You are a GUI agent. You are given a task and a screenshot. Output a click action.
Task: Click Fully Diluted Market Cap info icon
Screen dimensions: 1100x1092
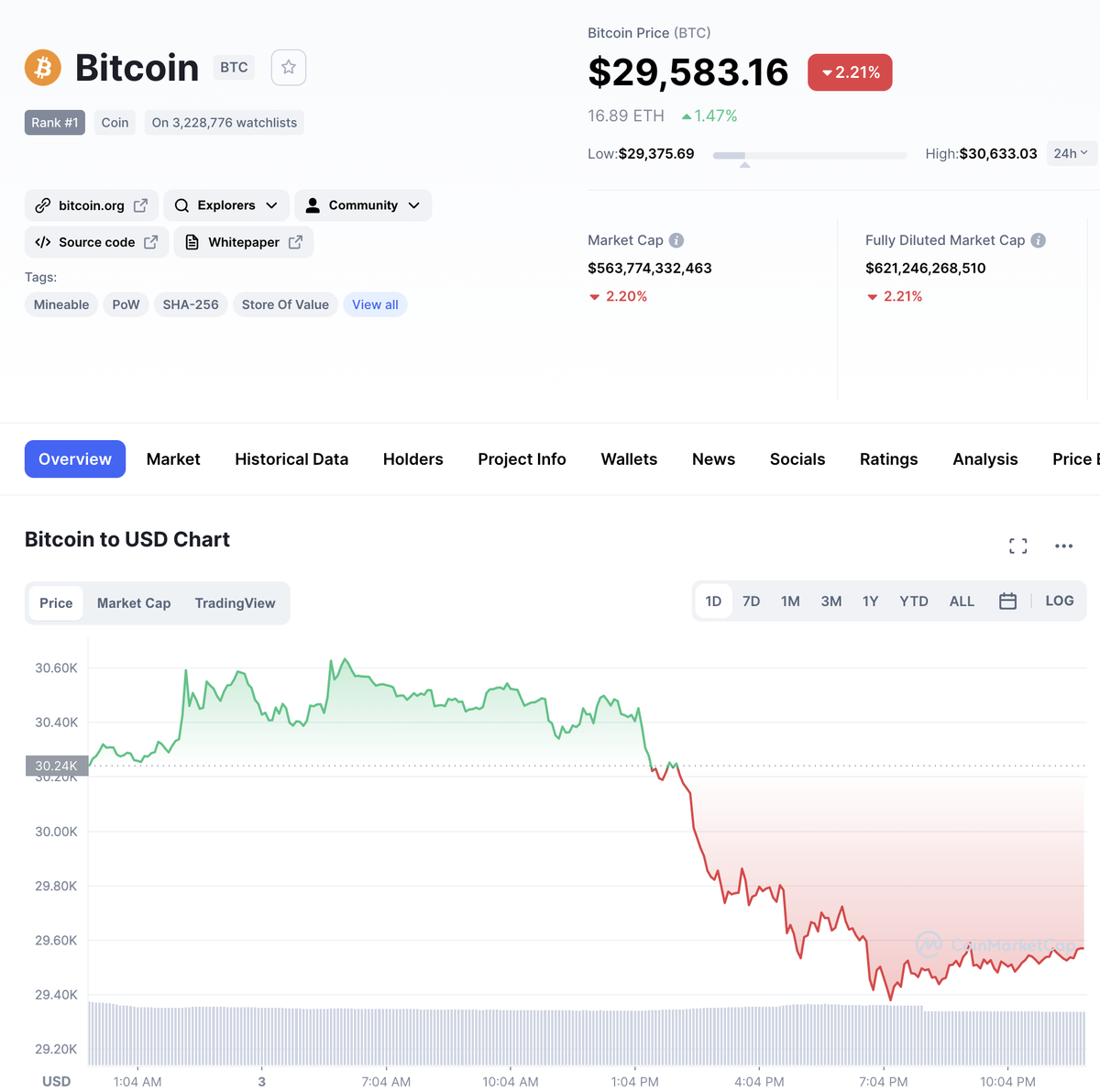(1038, 240)
